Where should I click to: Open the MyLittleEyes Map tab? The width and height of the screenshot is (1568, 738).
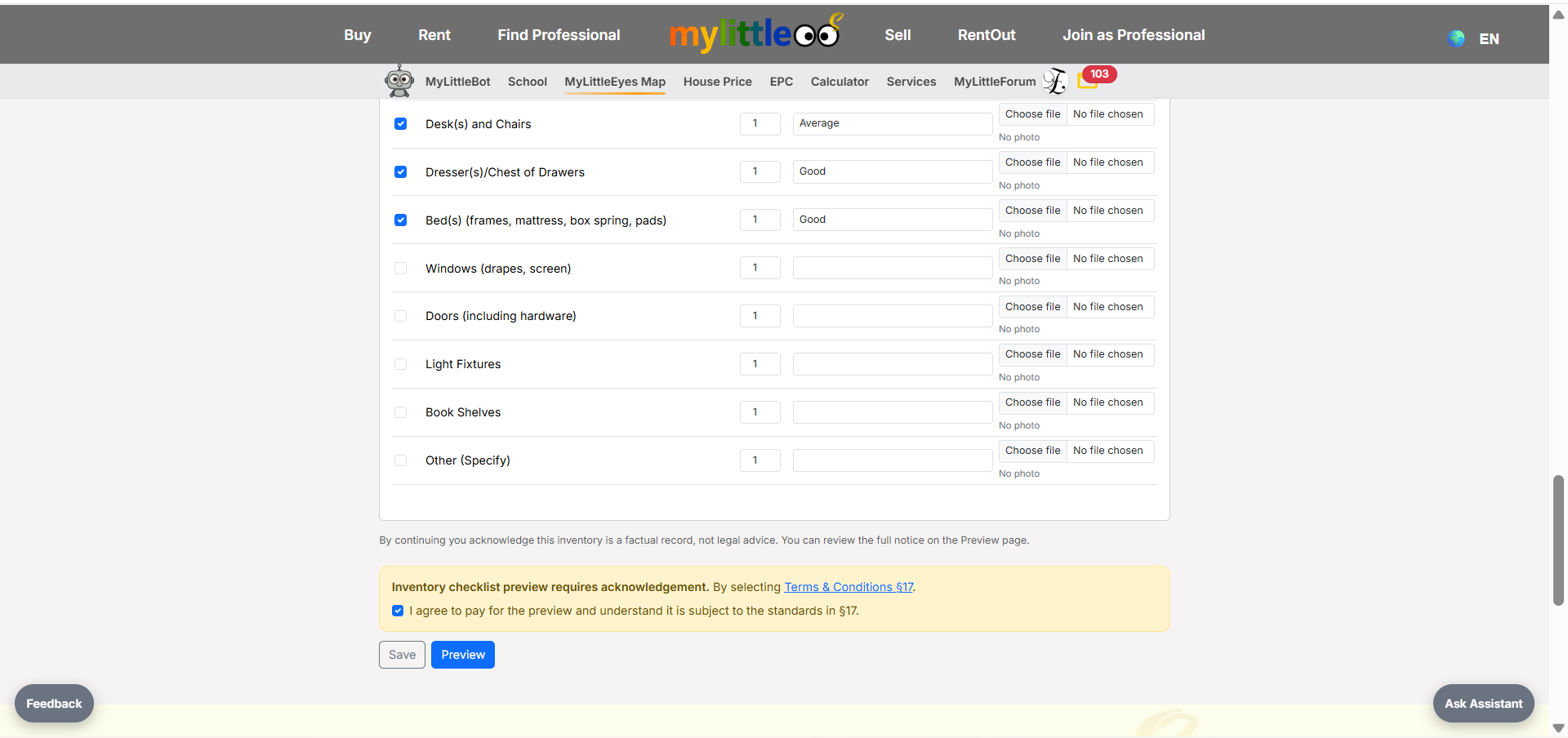point(614,82)
